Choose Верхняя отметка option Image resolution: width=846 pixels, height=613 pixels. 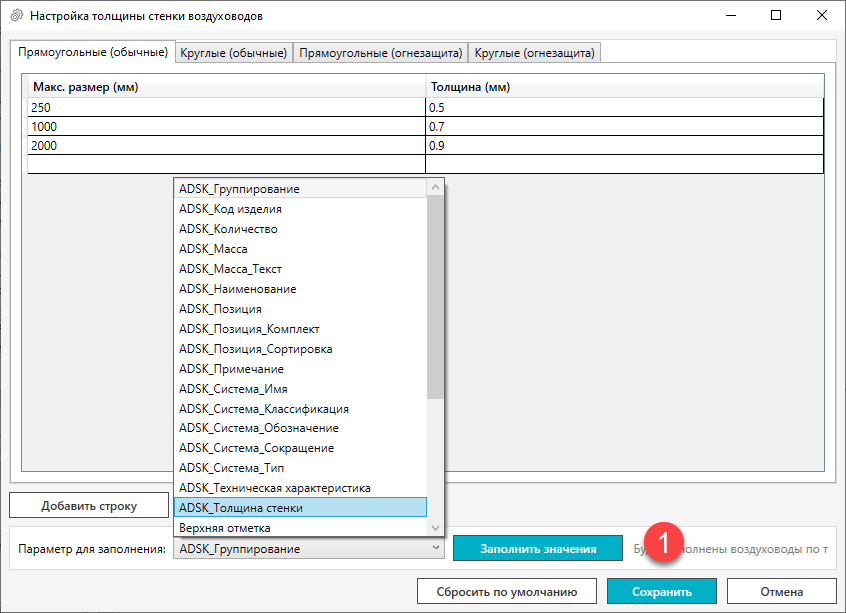[301, 527]
